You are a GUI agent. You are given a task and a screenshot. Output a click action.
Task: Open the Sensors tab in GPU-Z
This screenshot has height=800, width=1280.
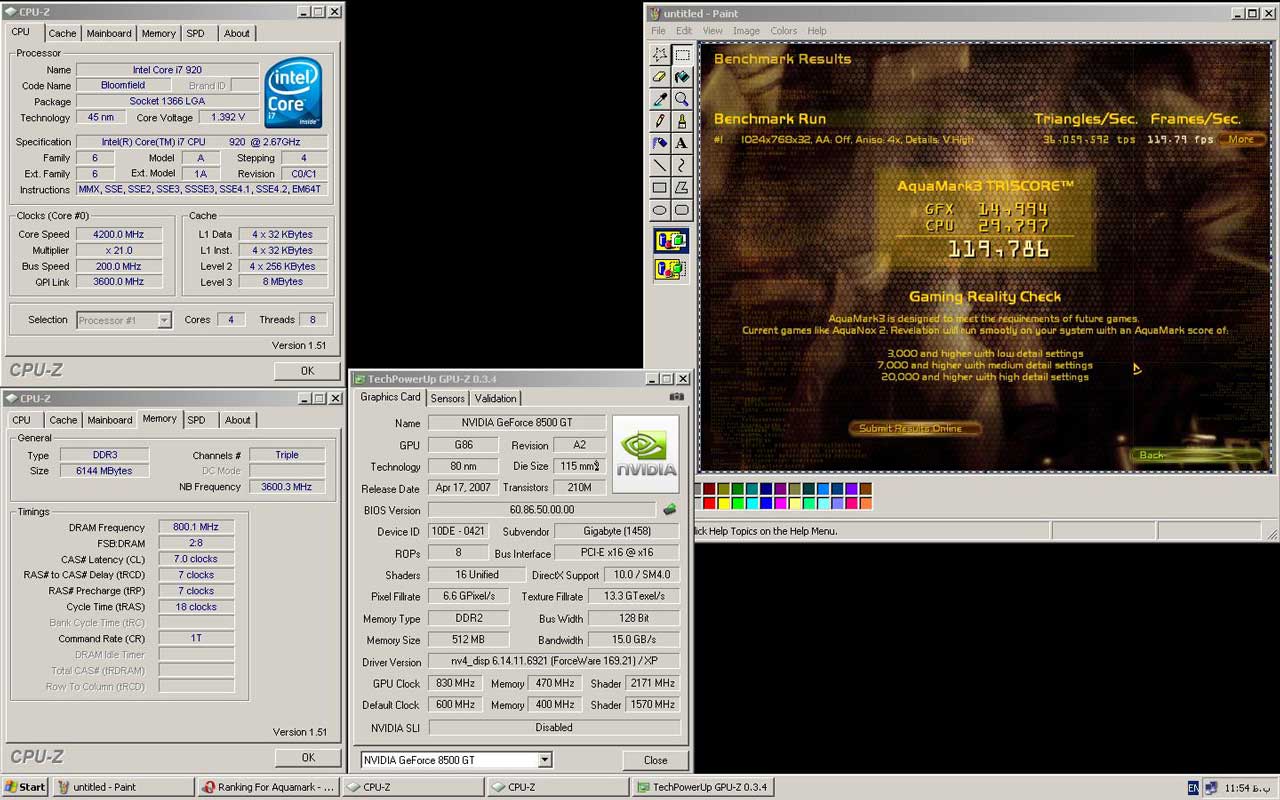tap(447, 399)
